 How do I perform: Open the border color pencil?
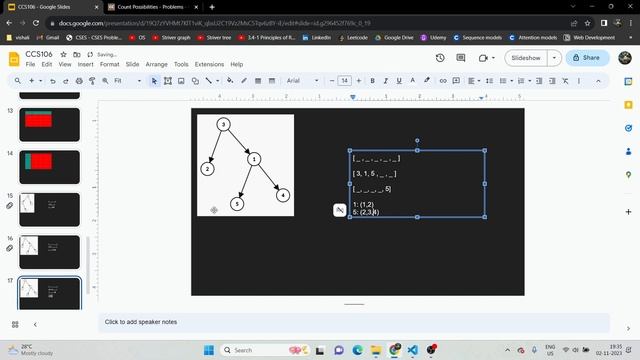coord(244,81)
